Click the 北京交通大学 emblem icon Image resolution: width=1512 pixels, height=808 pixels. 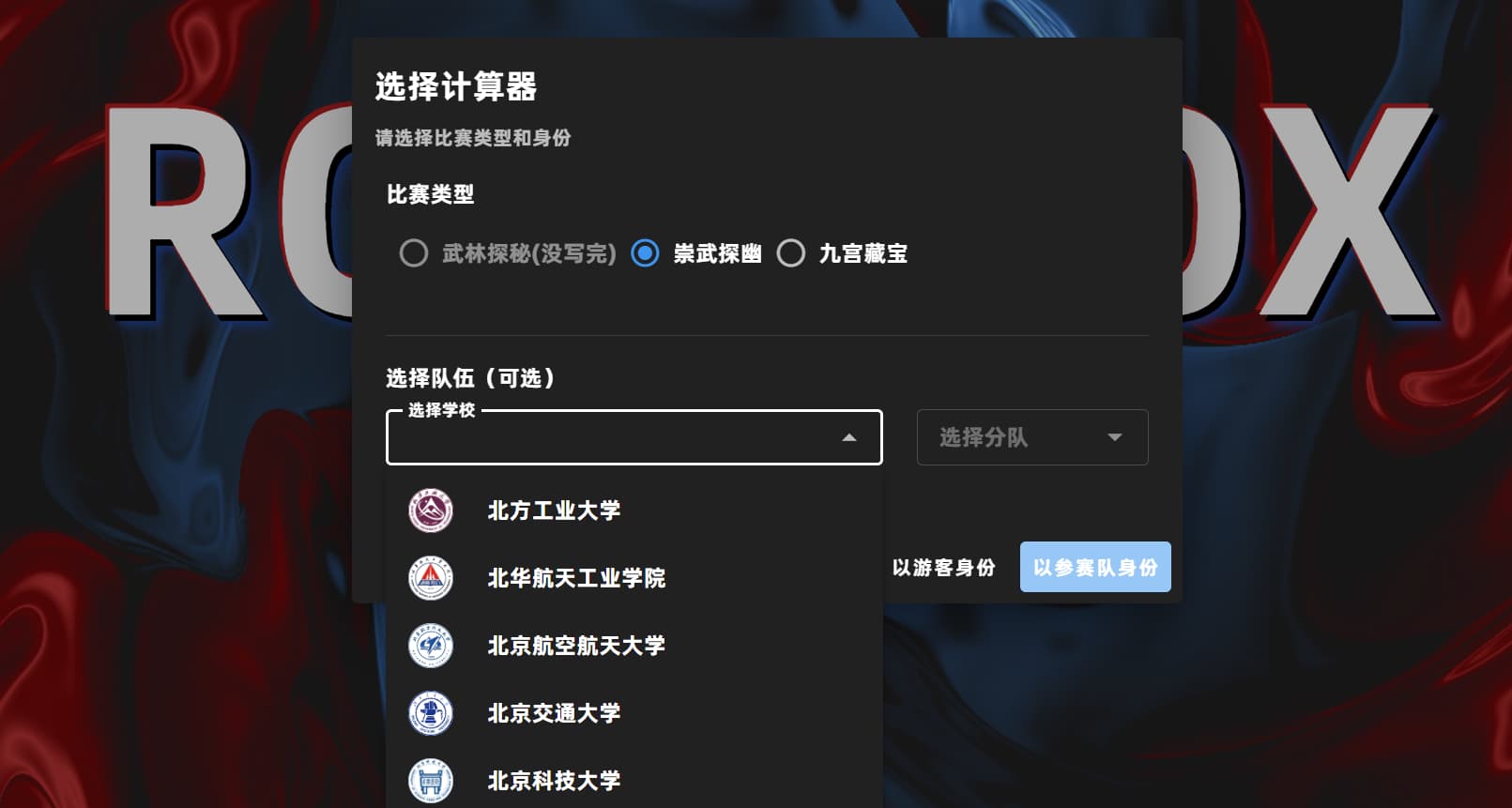(x=431, y=713)
